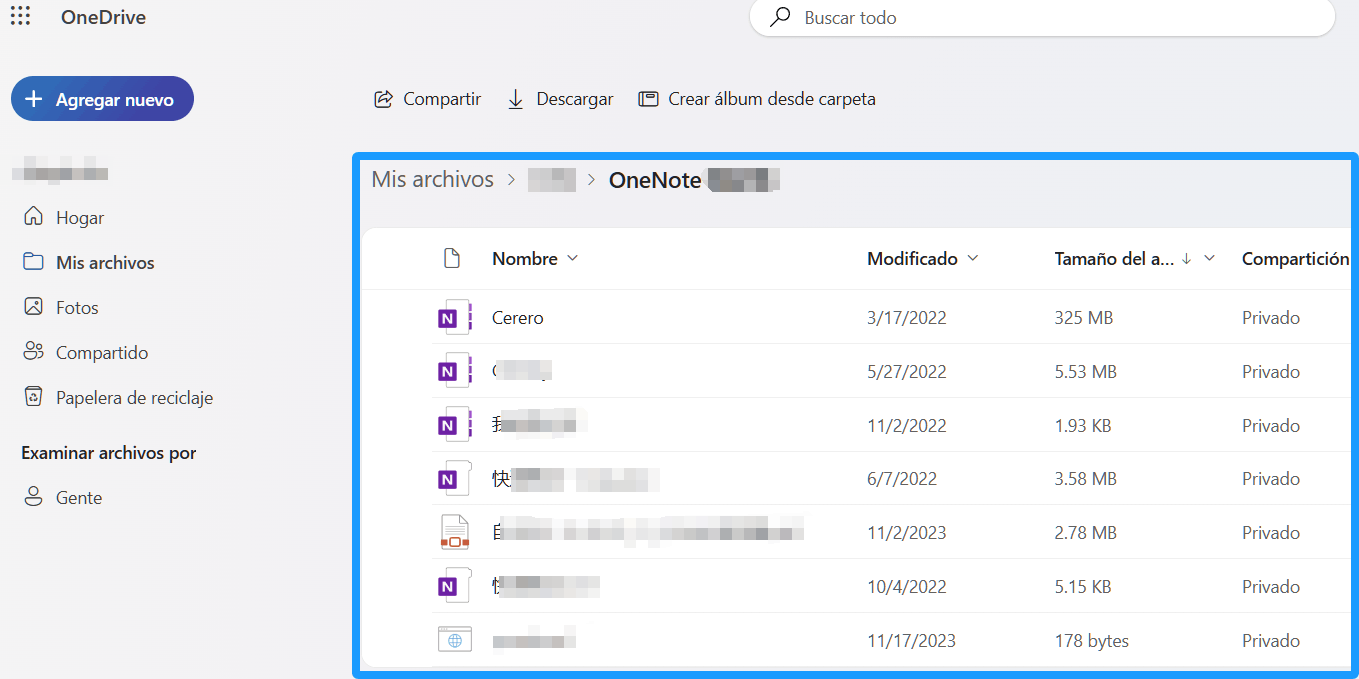Click the 5.53 MB size cell
The height and width of the screenshot is (679, 1359).
coord(1085,371)
